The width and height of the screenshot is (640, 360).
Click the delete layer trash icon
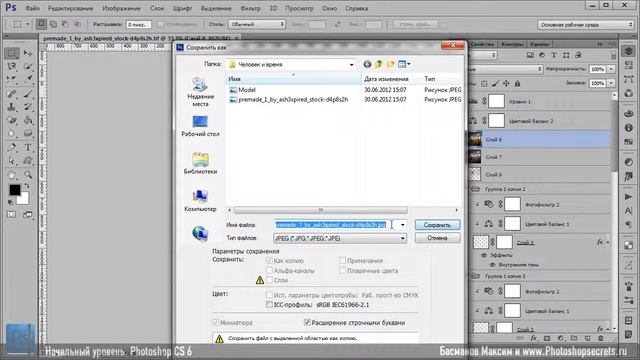click(600, 338)
